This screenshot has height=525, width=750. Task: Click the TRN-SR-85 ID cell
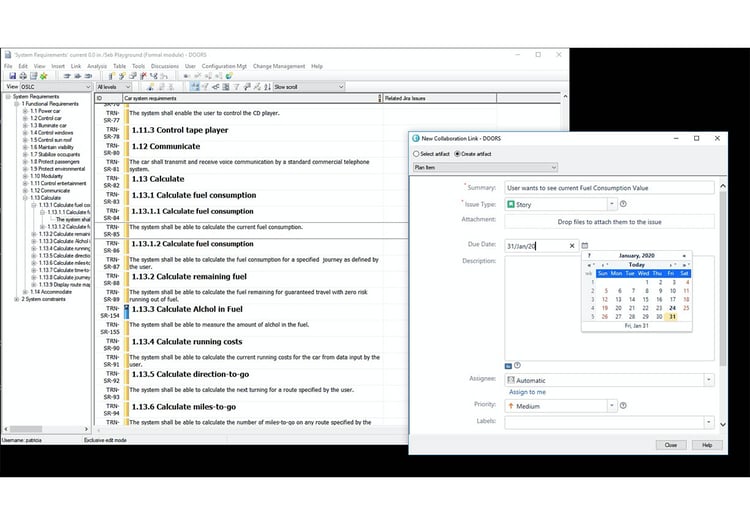point(111,230)
